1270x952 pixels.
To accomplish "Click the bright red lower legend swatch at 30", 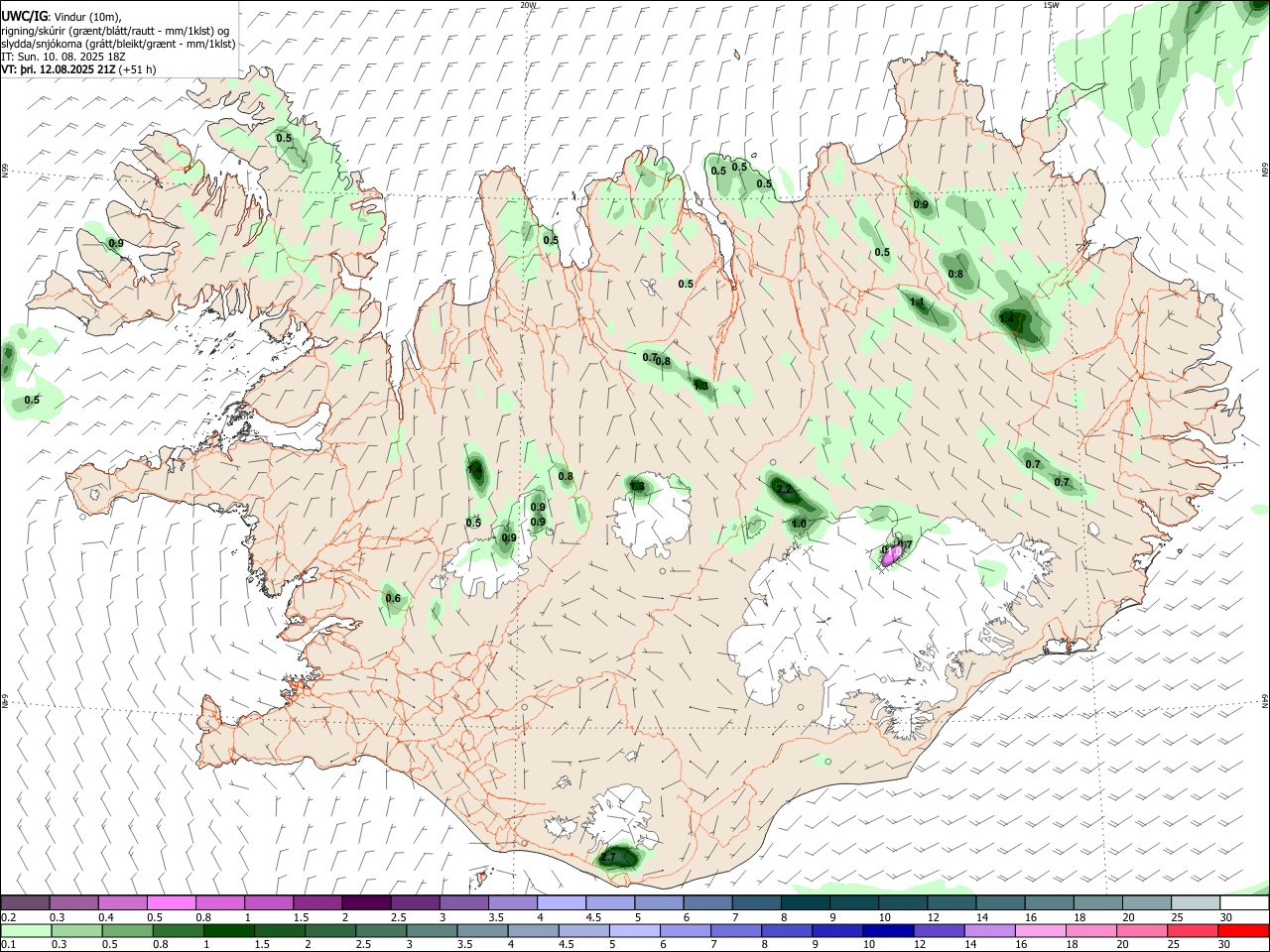I will click(1244, 930).
